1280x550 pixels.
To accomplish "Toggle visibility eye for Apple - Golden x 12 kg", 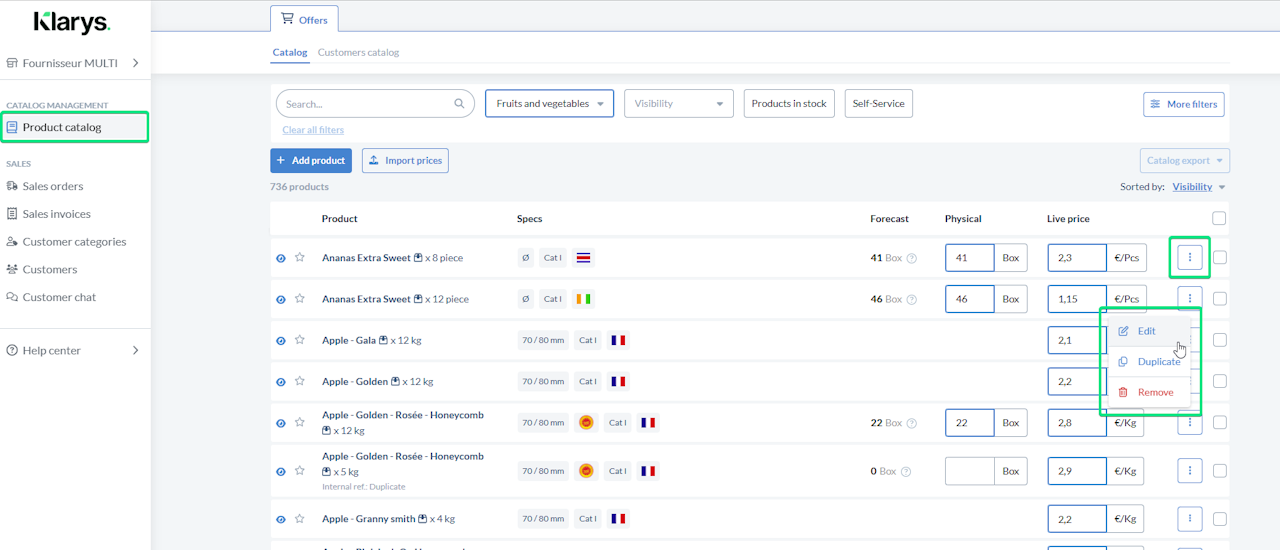I will click(x=281, y=382).
